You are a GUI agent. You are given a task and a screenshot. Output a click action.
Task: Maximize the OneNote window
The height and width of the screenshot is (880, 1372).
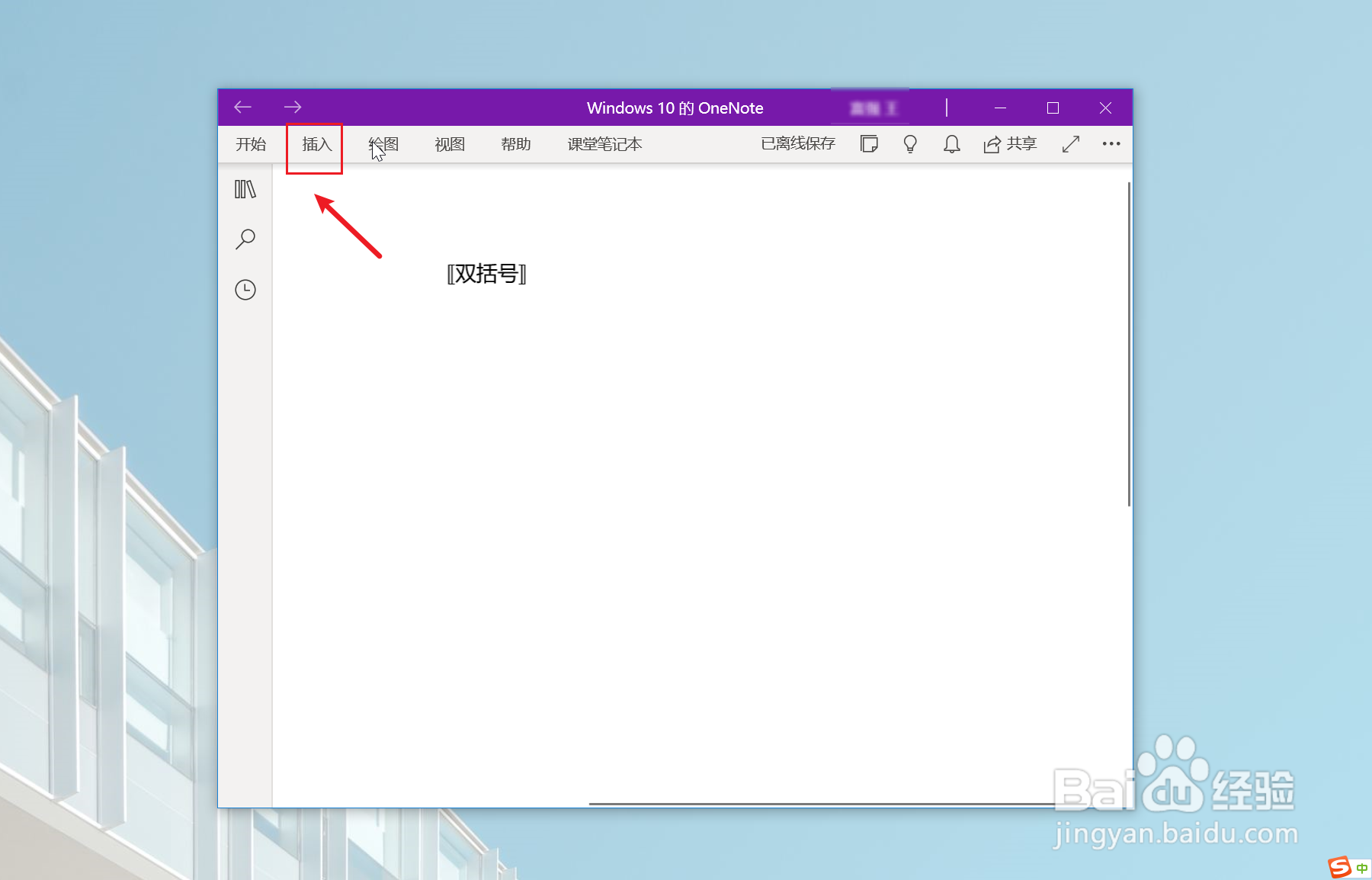pos(1053,108)
